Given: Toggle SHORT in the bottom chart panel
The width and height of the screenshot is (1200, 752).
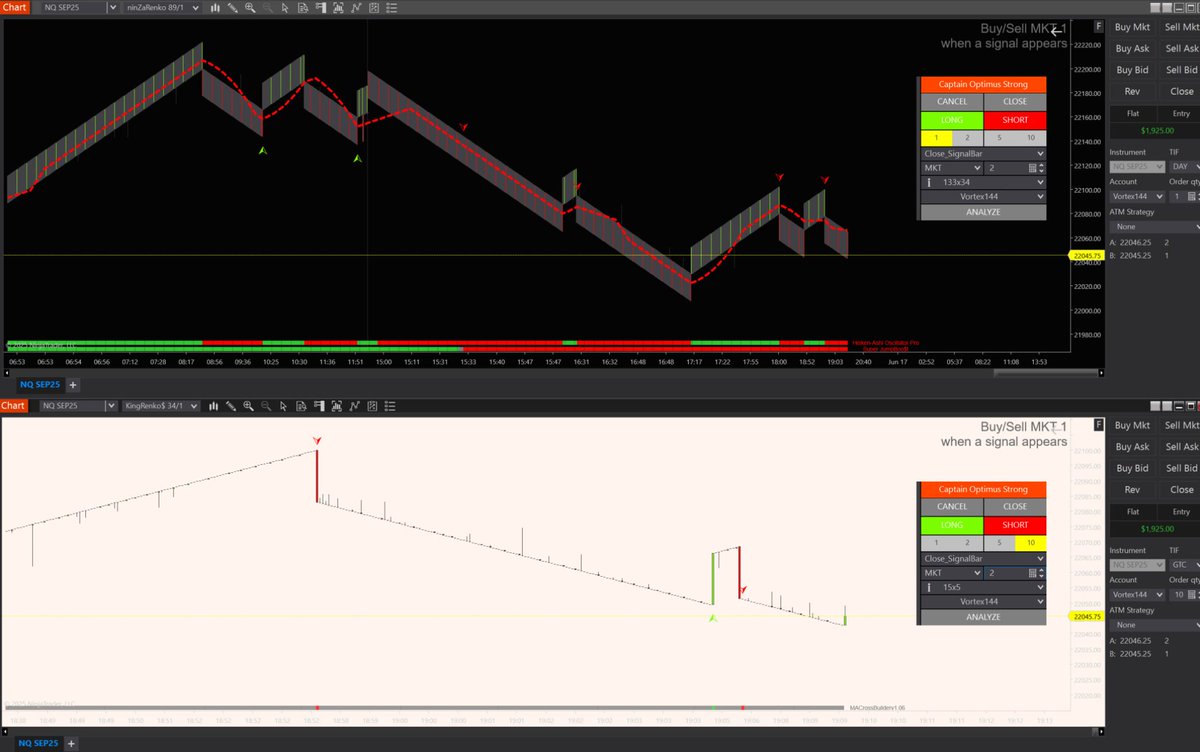Looking at the screenshot, I should (x=1015, y=524).
